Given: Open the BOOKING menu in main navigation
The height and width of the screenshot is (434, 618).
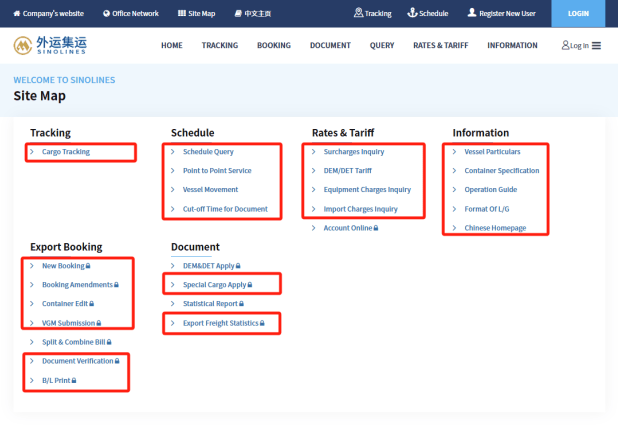Looking at the screenshot, I should 274,45.
